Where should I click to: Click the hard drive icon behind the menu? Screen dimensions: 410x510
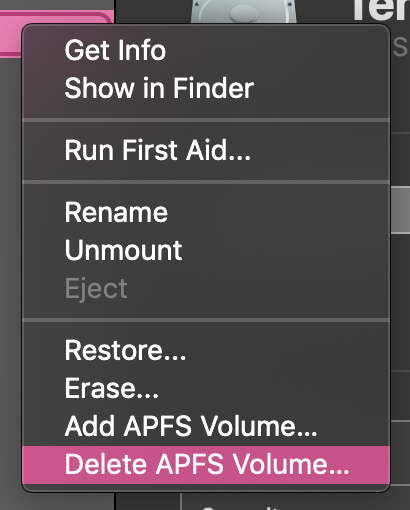coord(243,12)
